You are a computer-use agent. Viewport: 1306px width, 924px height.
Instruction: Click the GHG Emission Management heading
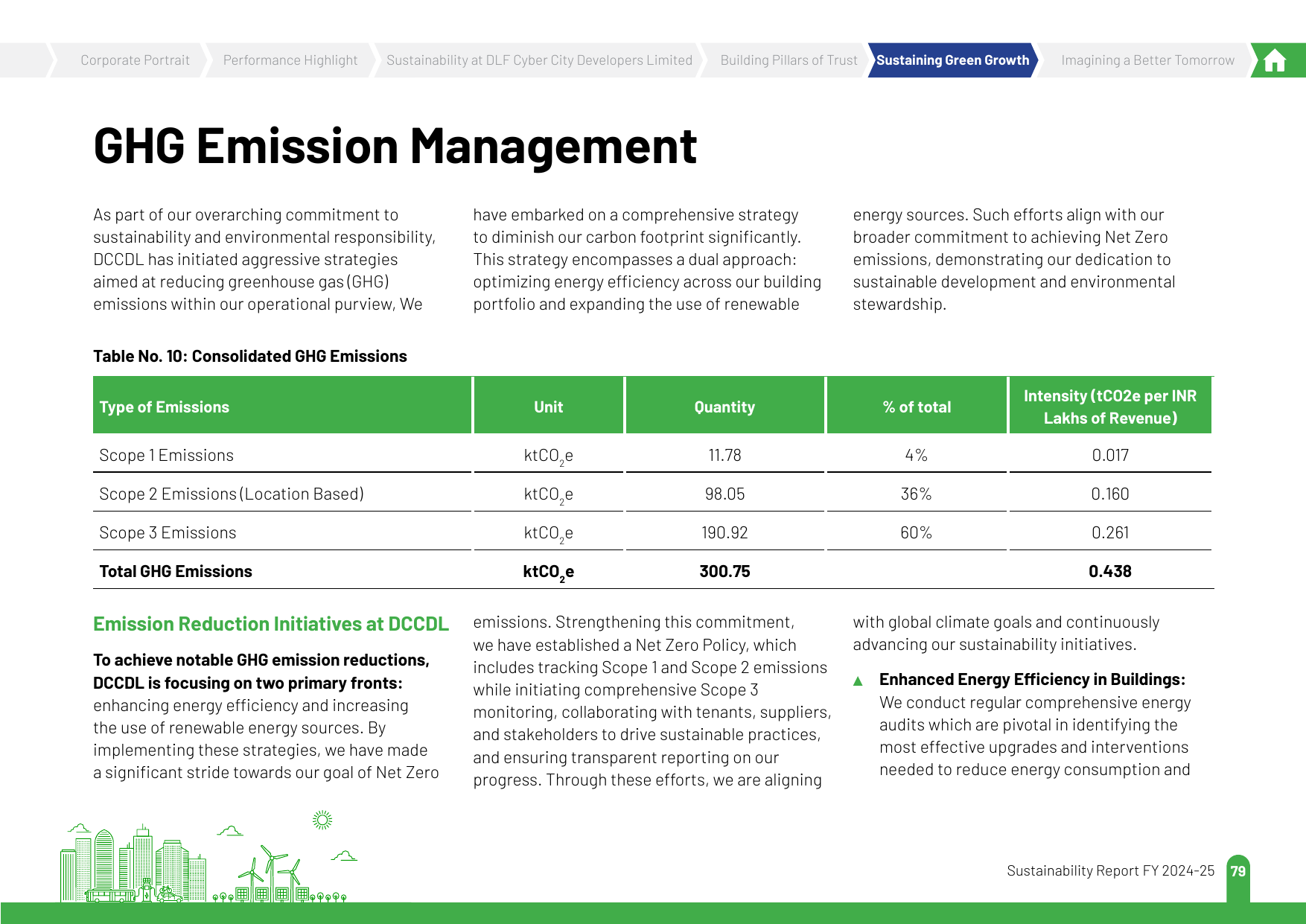395,146
